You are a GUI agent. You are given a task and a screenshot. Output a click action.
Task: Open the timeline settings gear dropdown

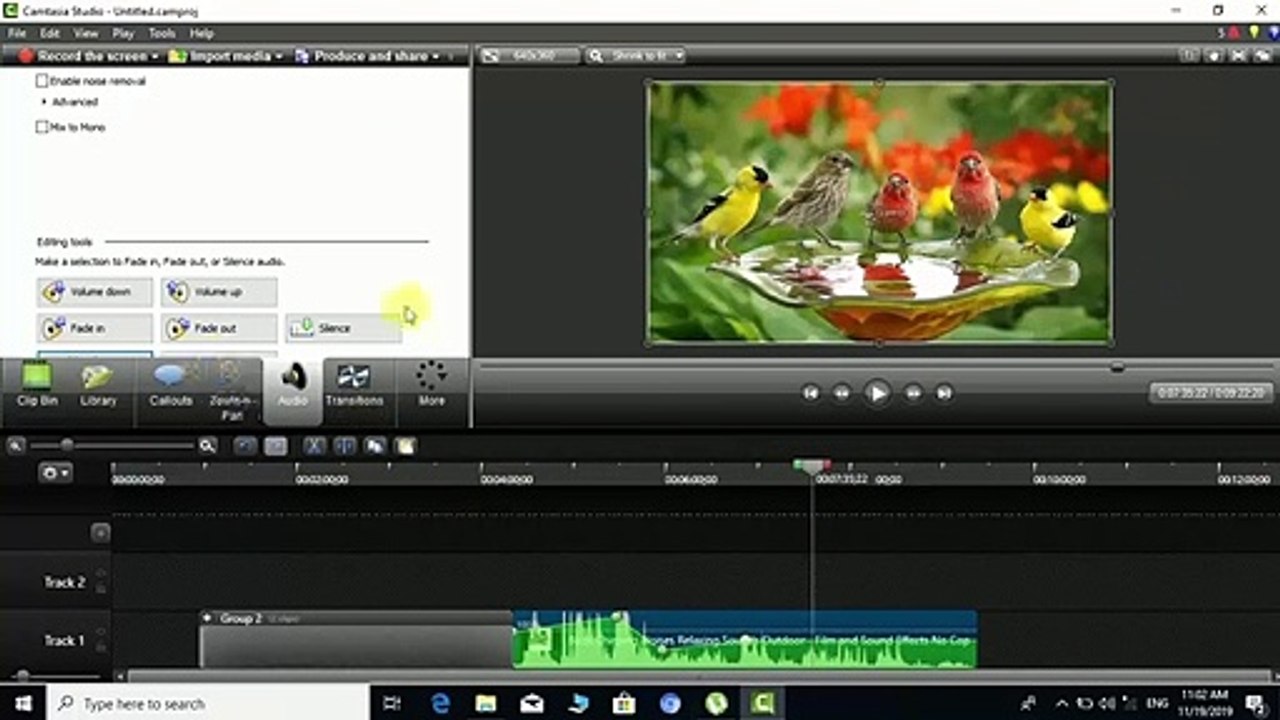coord(55,473)
